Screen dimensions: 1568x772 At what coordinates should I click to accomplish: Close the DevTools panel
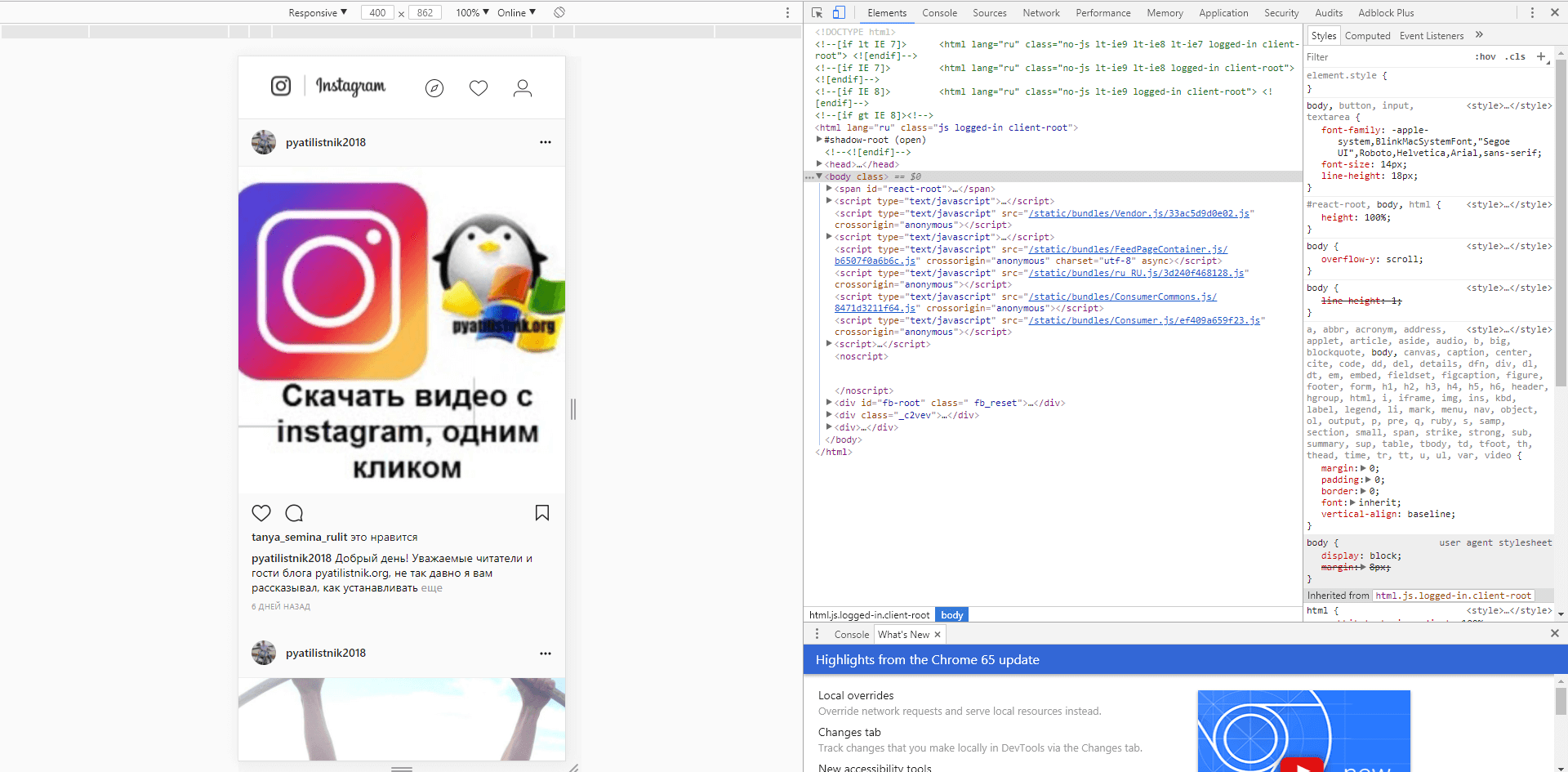[1554, 12]
